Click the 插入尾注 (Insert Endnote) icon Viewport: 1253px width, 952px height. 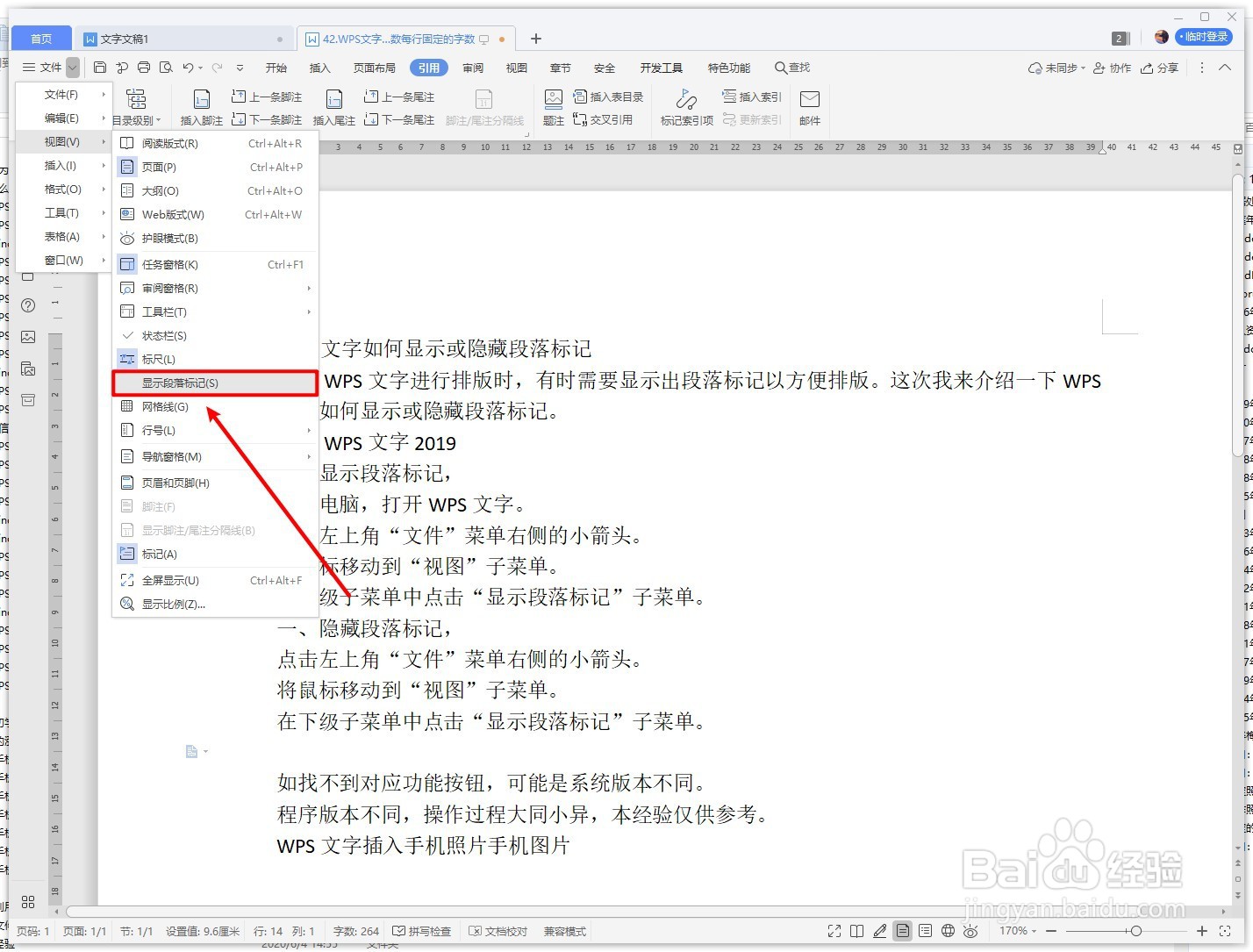click(334, 105)
